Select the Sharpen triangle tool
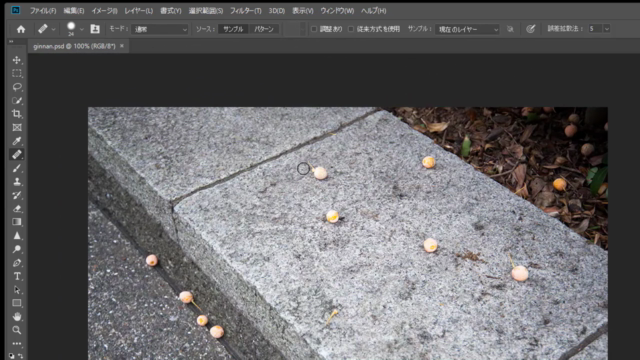The width and height of the screenshot is (640, 360). (17, 236)
